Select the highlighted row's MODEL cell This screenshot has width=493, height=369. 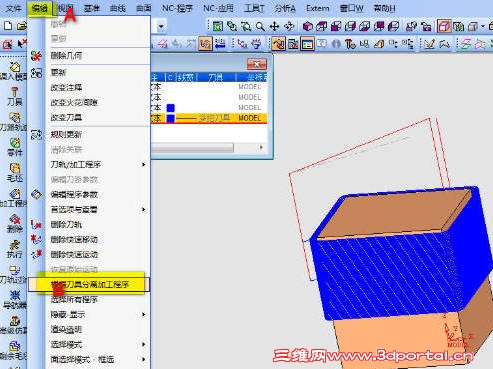click(x=250, y=118)
